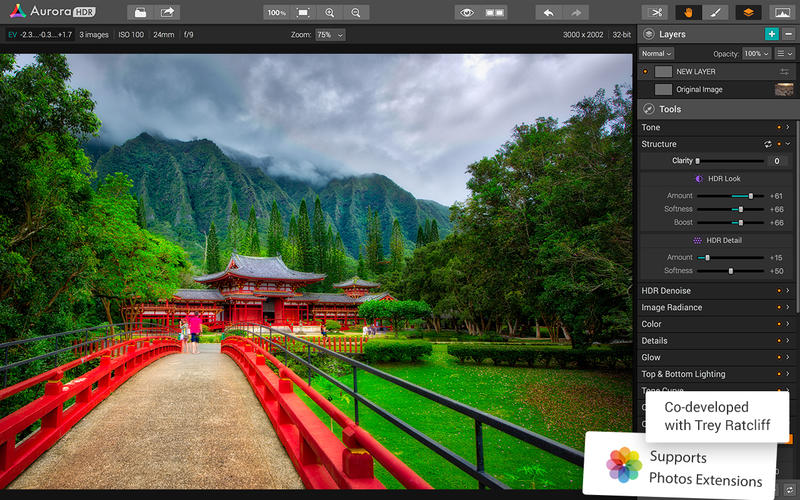
Task: Click the Layers panel header icon
Action: (648, 34)
